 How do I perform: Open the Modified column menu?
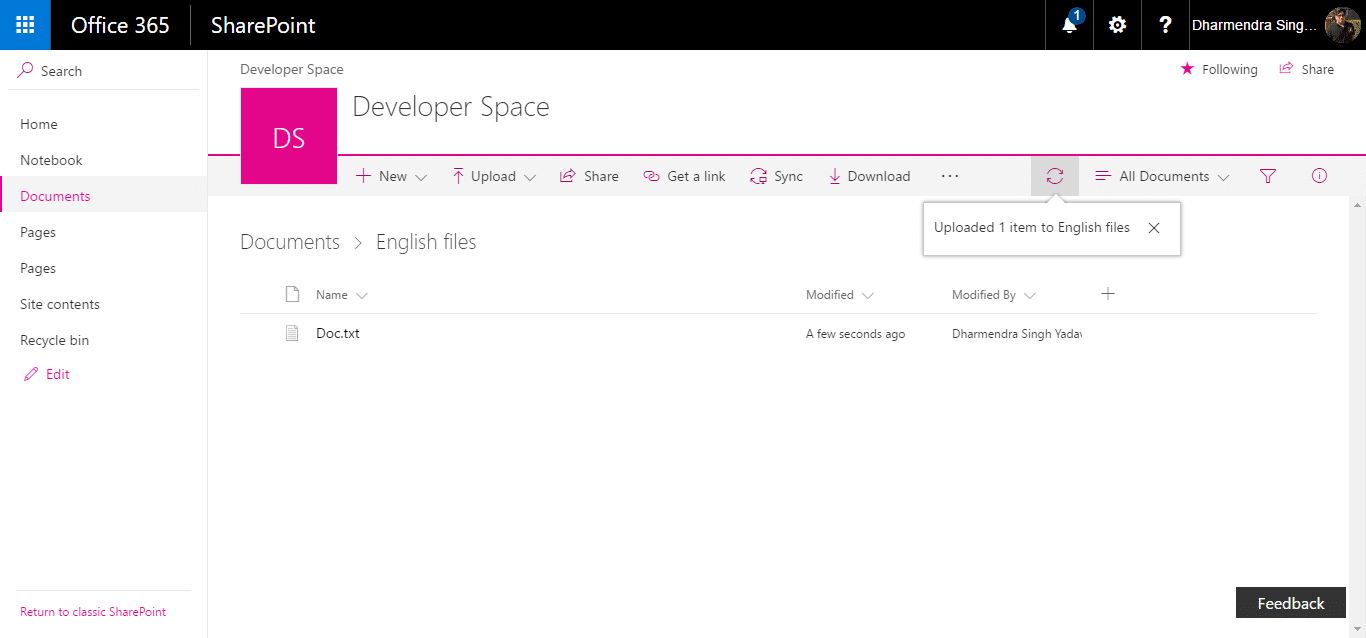pos(840,295)
